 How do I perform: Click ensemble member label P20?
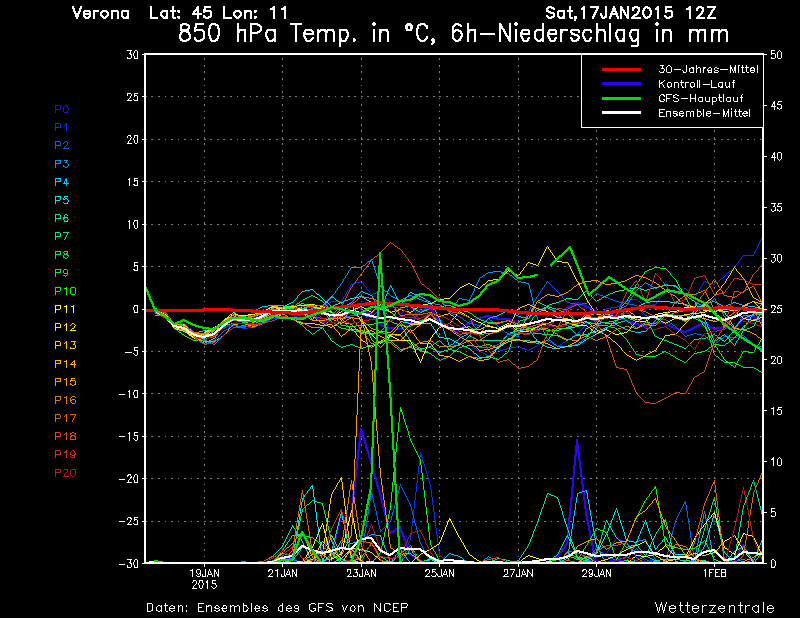(x=65, y=473)
